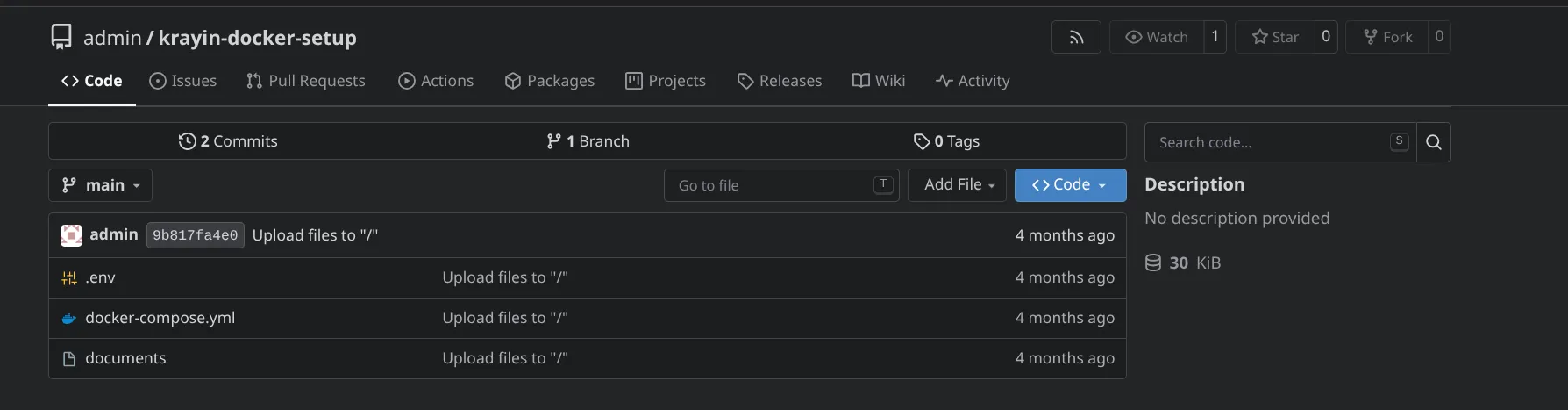
Task: Watch the repository
Action: pos(1157,37)
